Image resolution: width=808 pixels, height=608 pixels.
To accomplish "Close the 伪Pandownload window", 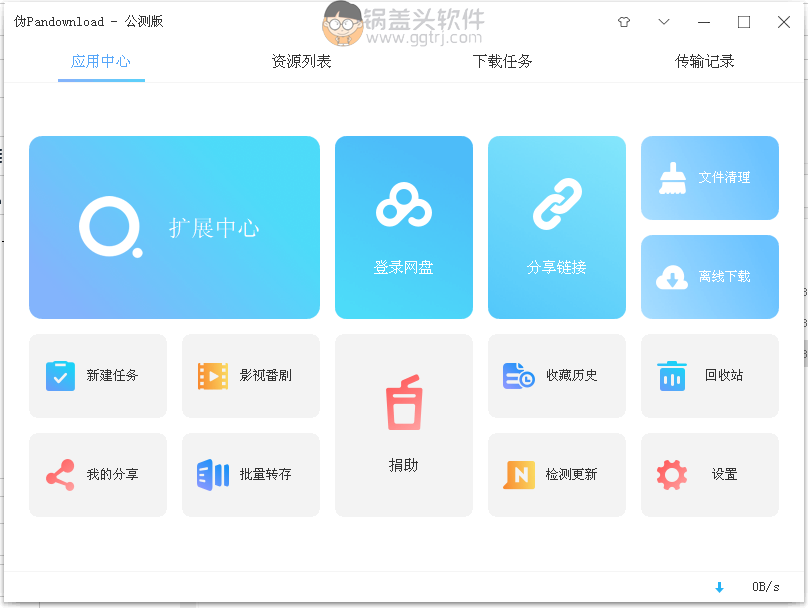I will coord(784,22).
